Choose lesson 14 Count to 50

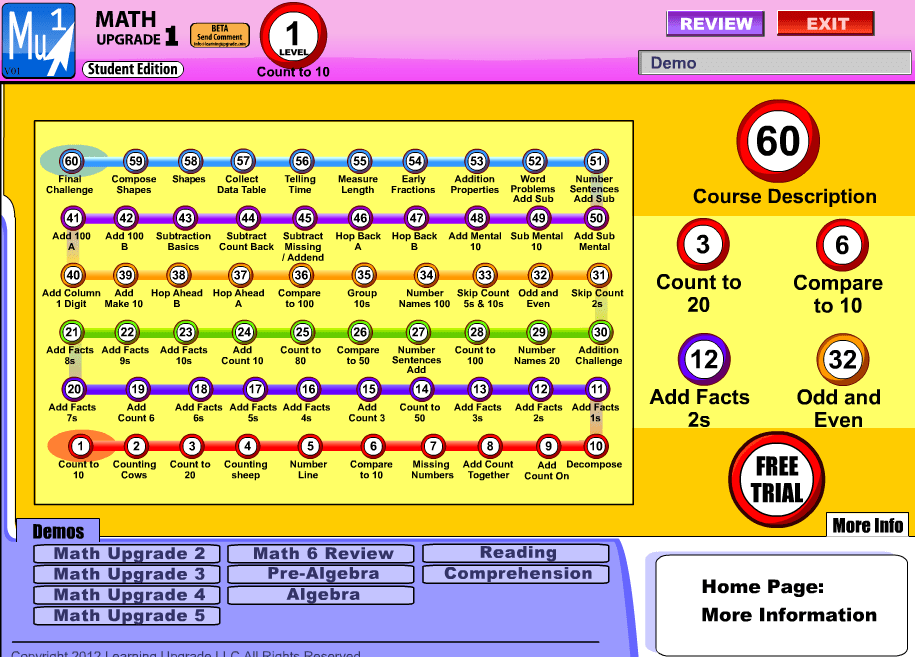pos(421,389)
